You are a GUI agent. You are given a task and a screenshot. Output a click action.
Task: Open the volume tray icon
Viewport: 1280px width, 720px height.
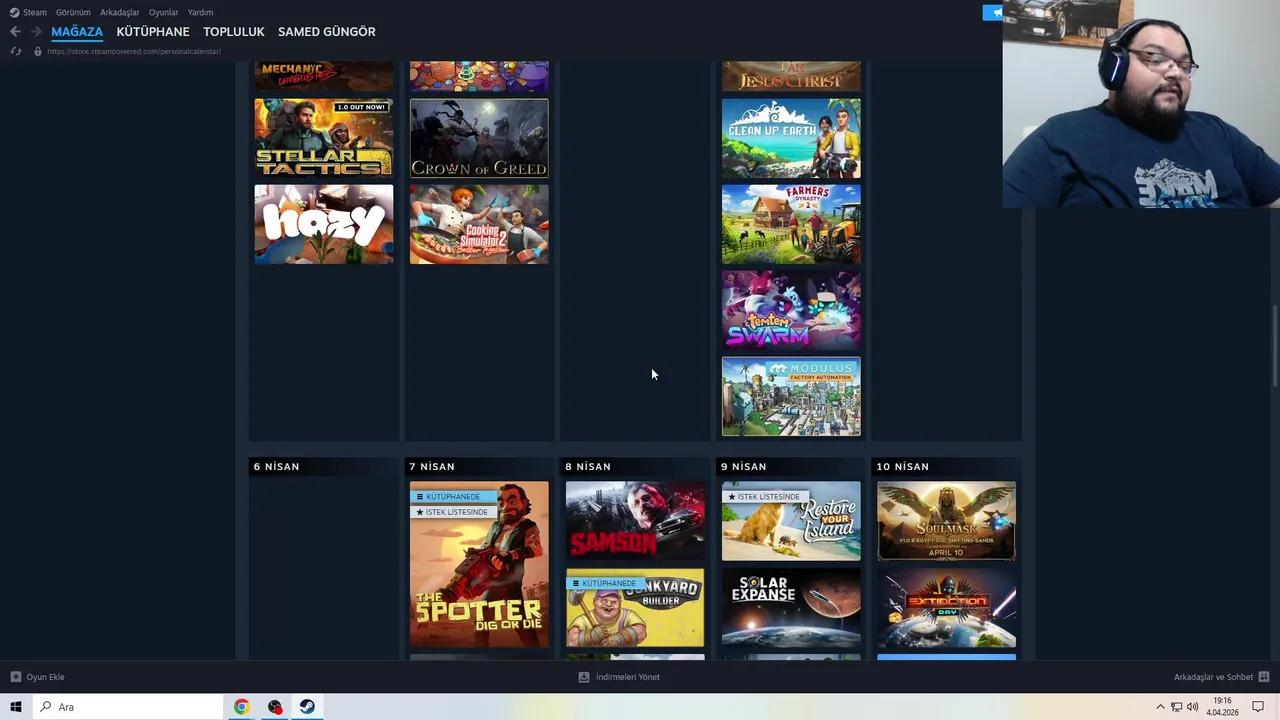point(1192,707)
